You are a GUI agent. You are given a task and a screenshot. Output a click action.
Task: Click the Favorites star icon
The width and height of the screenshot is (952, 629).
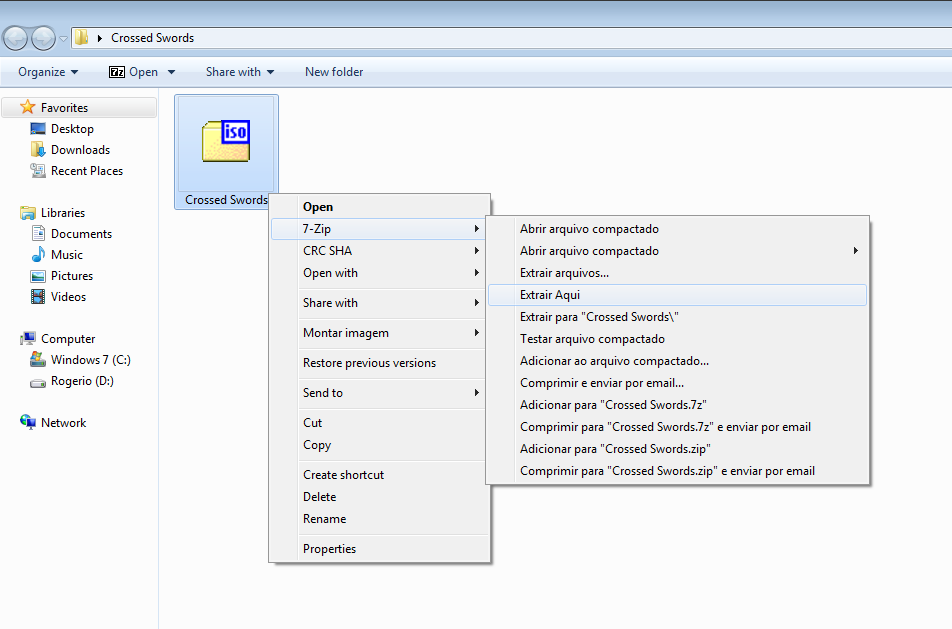[28, 107]
